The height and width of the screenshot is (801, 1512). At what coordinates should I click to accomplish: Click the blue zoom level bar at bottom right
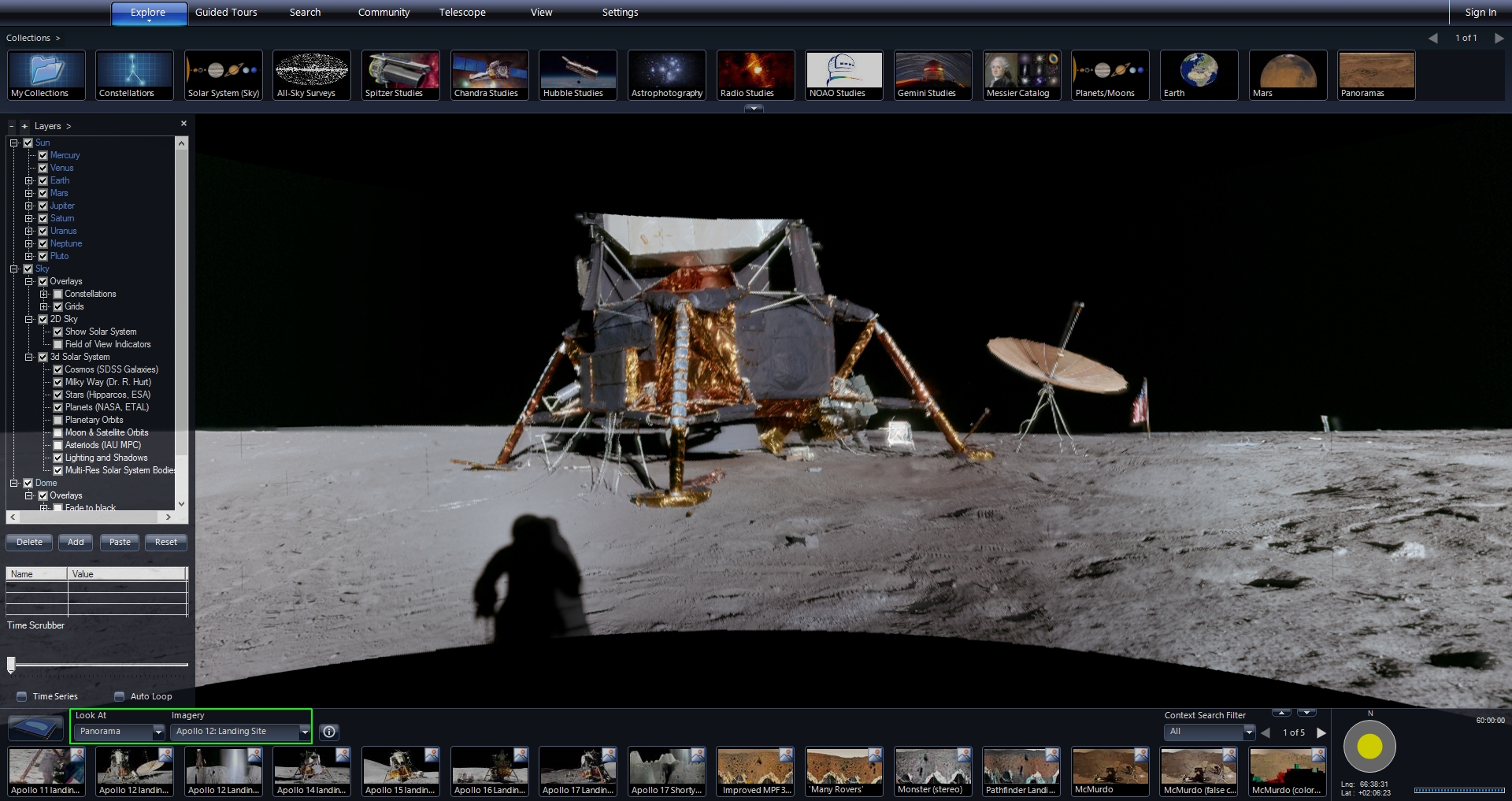click(x=1459, y=790)
